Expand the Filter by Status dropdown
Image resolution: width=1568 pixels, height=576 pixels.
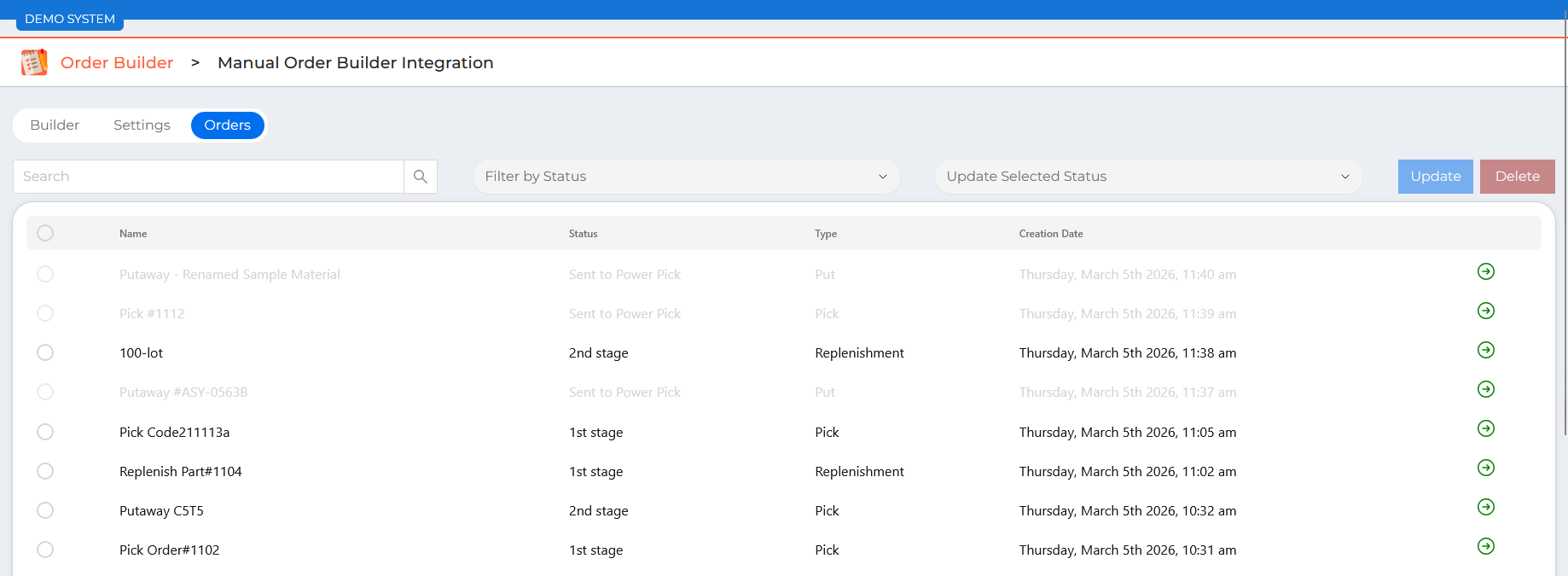[x=686, y=177]
